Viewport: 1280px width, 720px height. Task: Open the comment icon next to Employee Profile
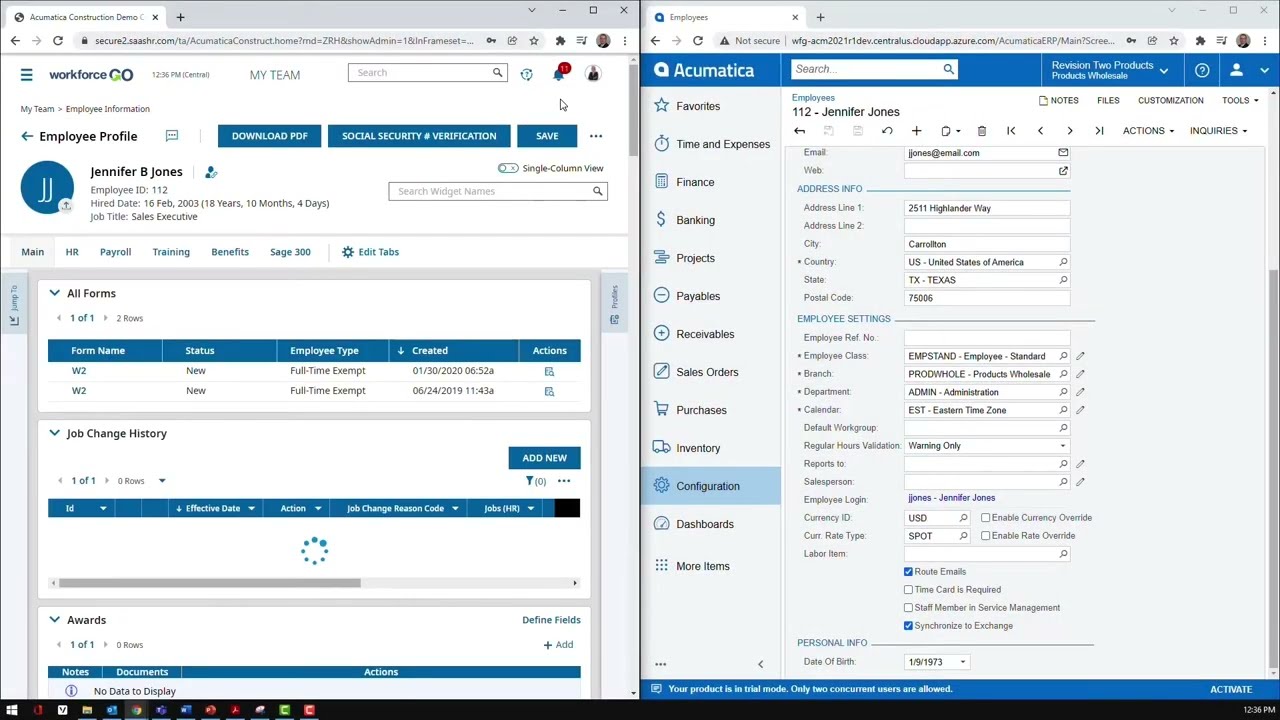point(171,136)
